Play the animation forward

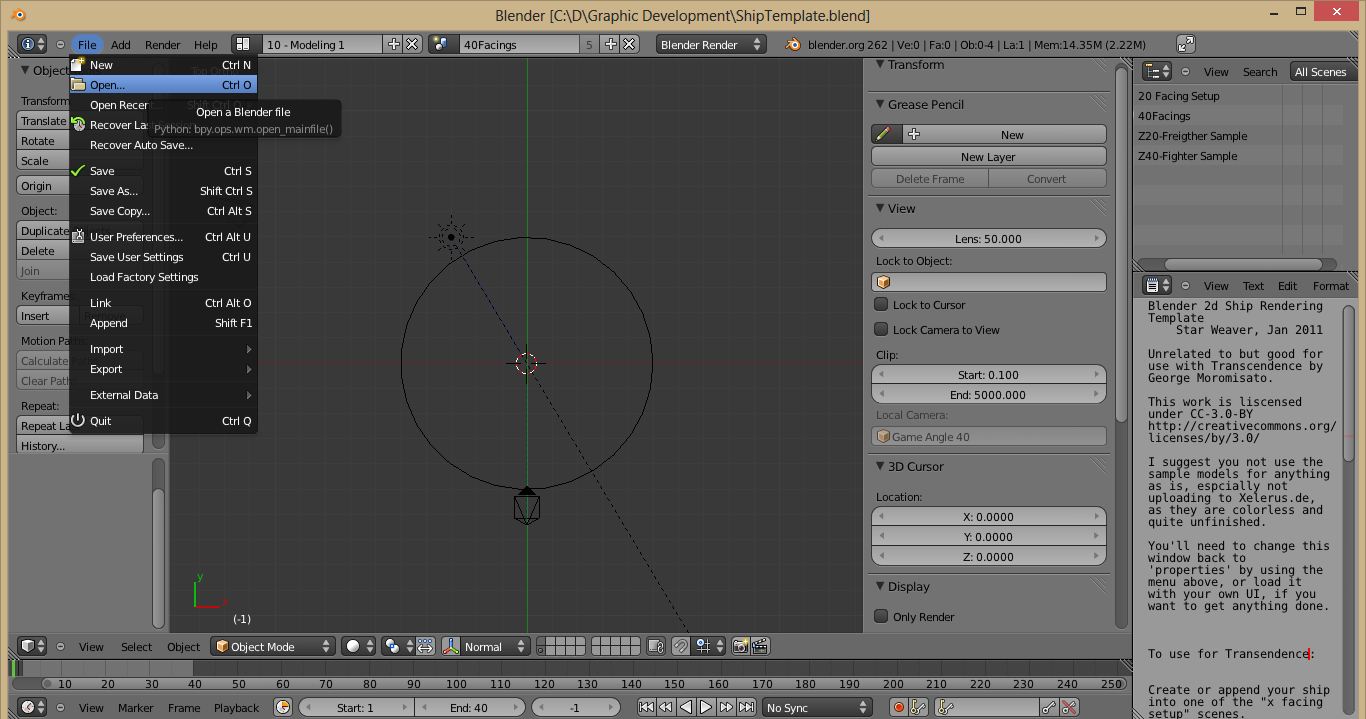point(706,707)
